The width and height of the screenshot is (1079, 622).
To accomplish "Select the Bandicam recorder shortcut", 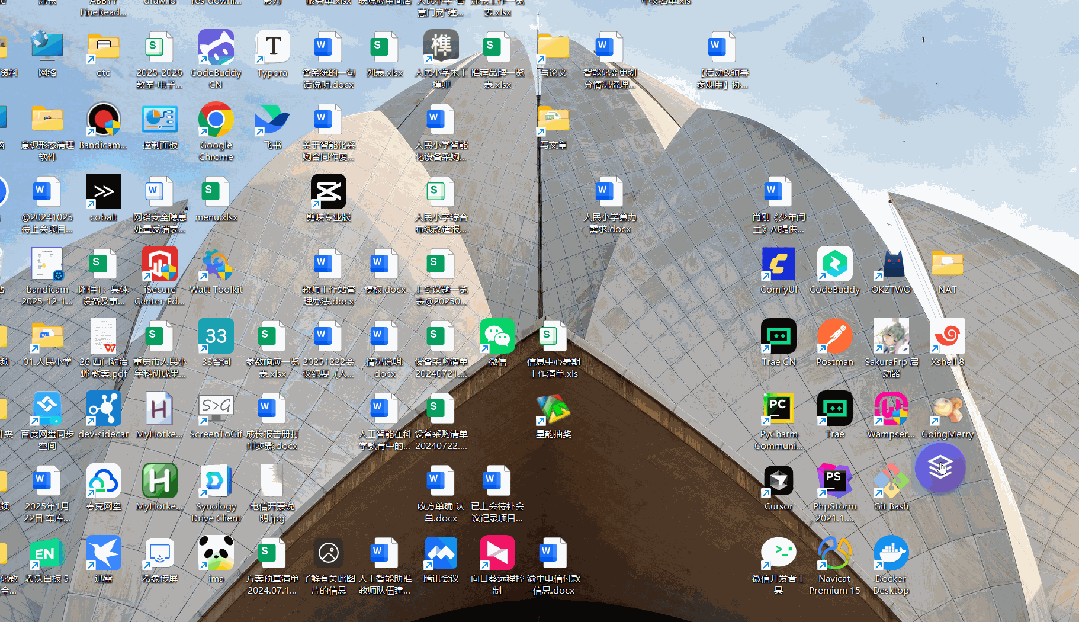I will 103,120.
